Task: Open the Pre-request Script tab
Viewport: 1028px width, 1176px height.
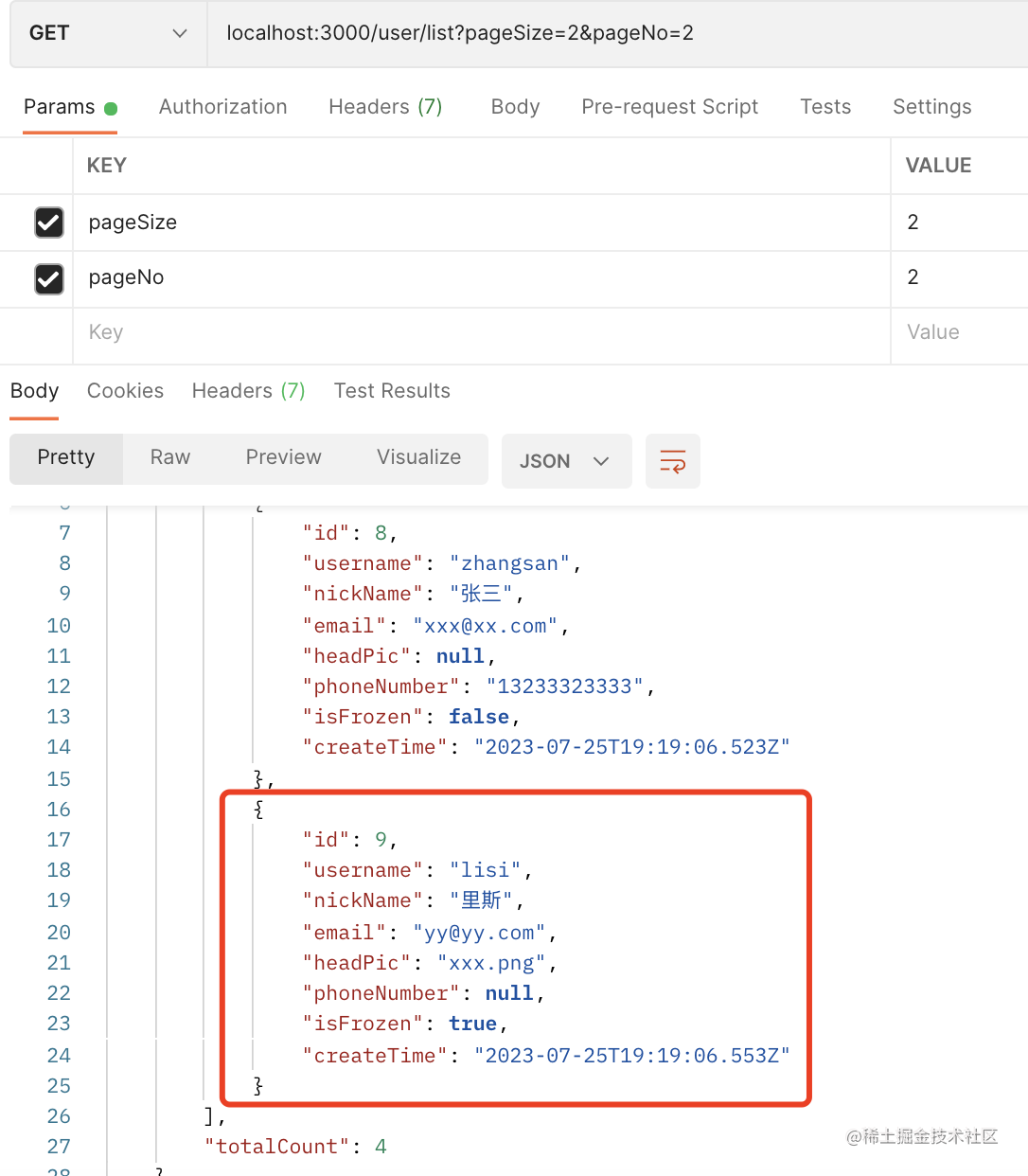Action: (669, 107)
